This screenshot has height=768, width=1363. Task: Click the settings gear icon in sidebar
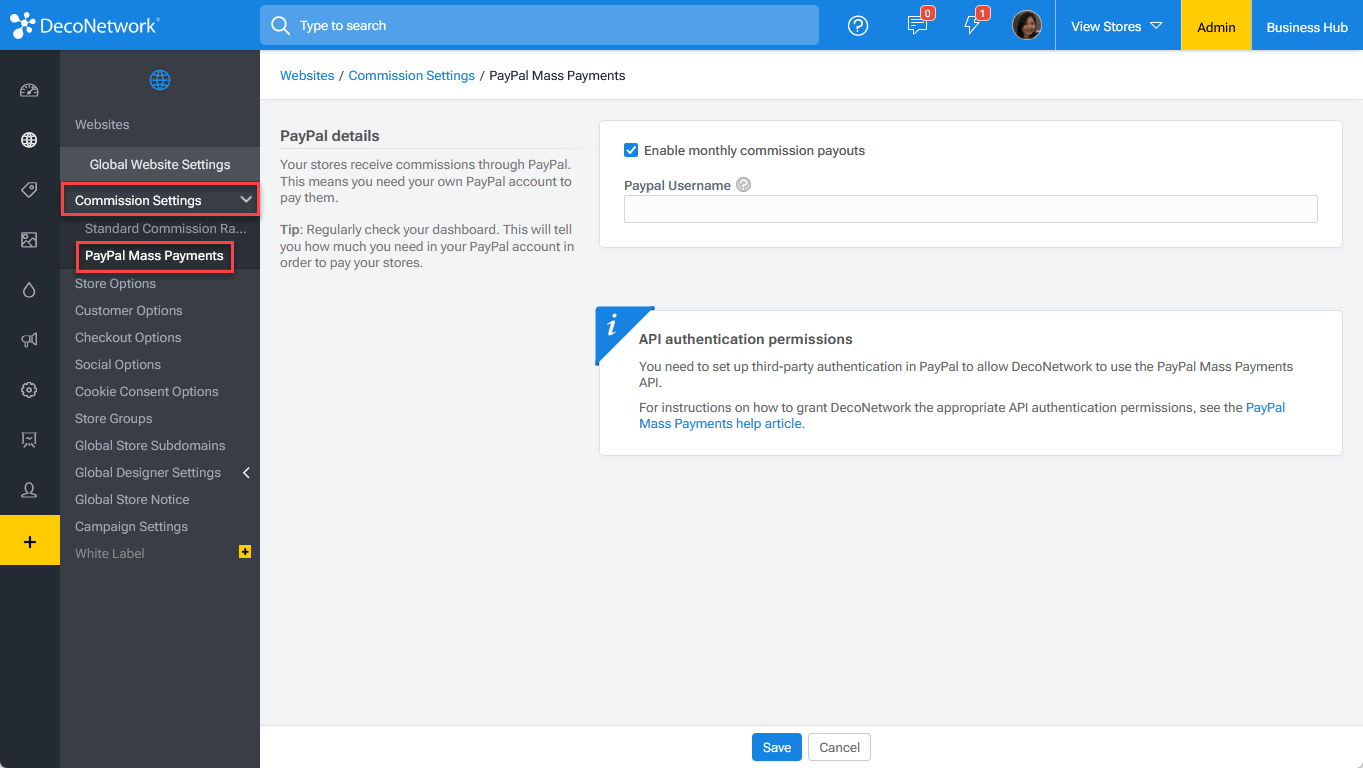tap(29, 390)
